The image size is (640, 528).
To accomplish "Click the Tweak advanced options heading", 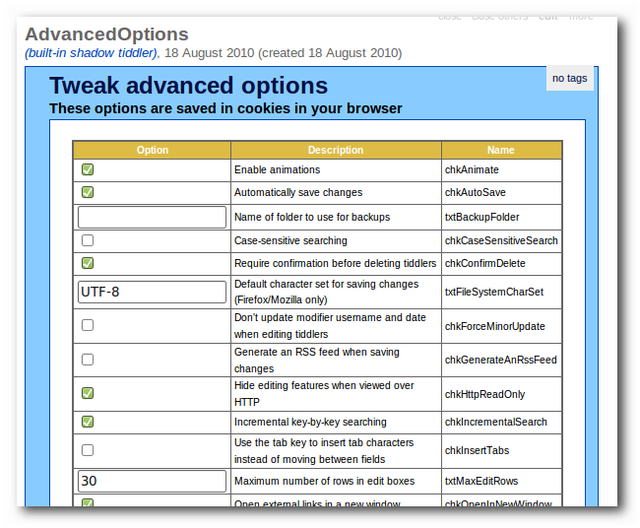I will pyautogui.click(x=189, y=86).
